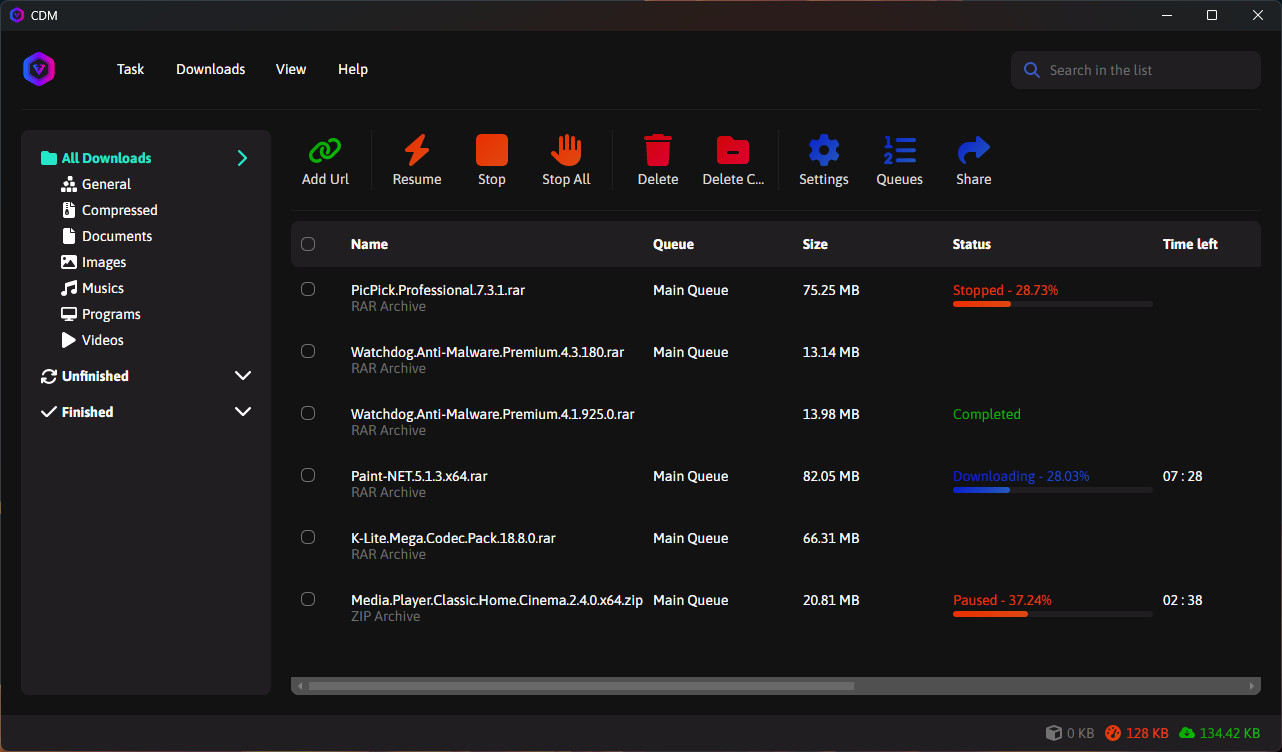The image size is (1282, 752).
Task: Toggle the select-all checkbox in header
Action: [x=308, y=244]
